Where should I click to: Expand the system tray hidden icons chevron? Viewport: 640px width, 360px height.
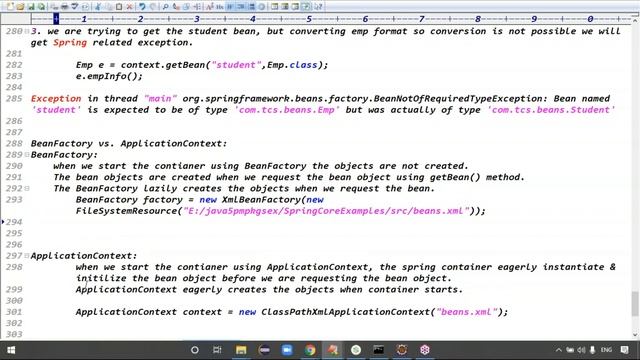pyautogui.click(x=558, y=350)
